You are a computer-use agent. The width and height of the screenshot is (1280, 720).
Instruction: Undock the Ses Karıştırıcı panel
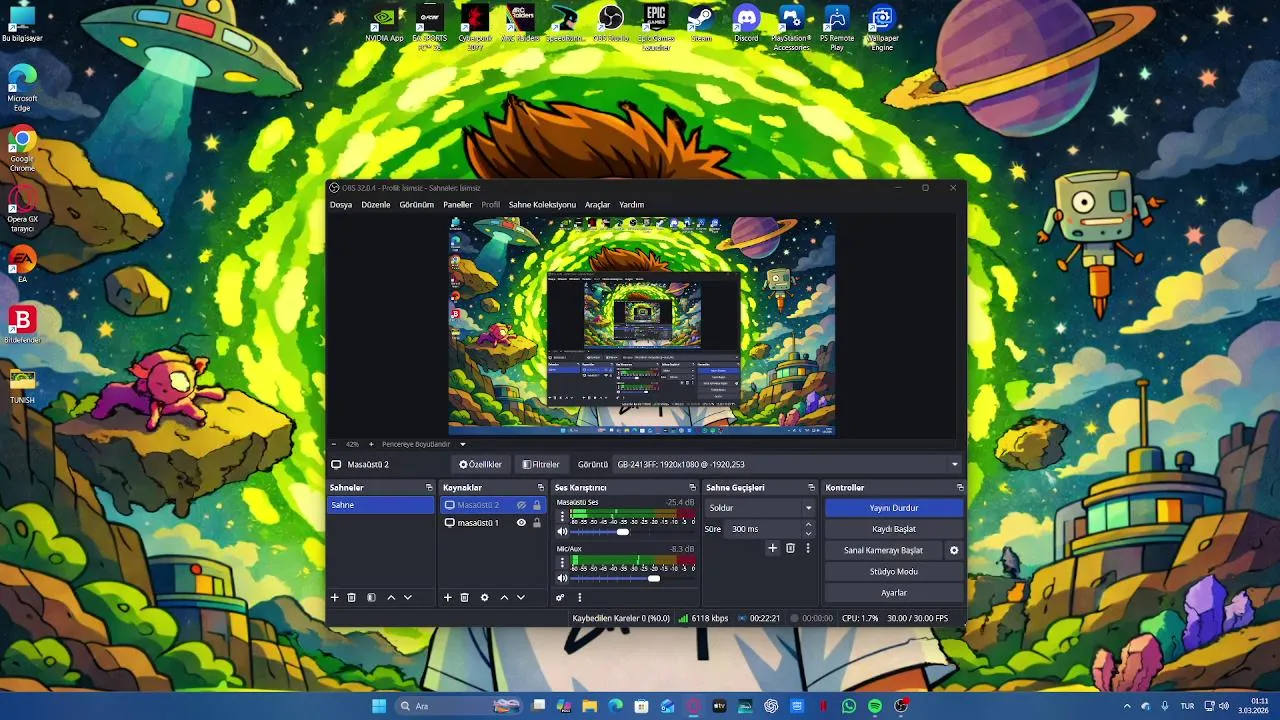[x=692, y=487]
